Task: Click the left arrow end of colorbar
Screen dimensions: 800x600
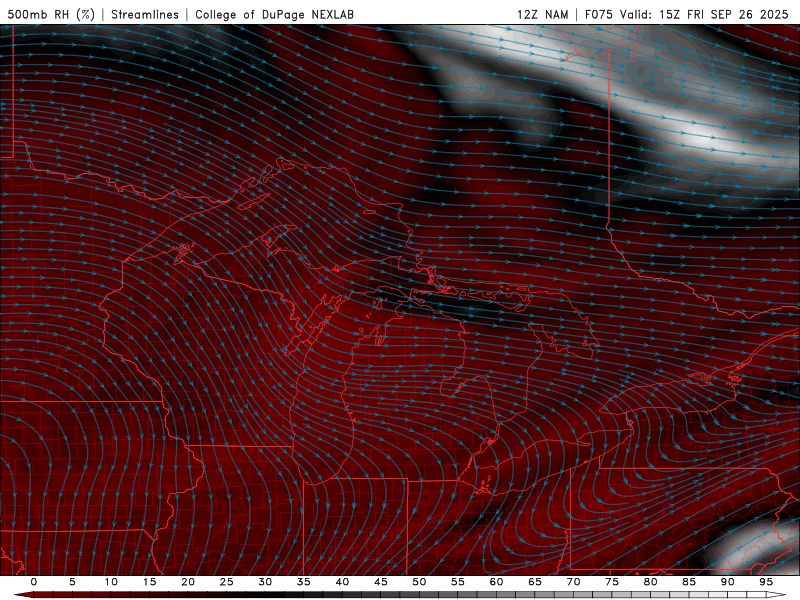Action: click(x=23, y=595)
